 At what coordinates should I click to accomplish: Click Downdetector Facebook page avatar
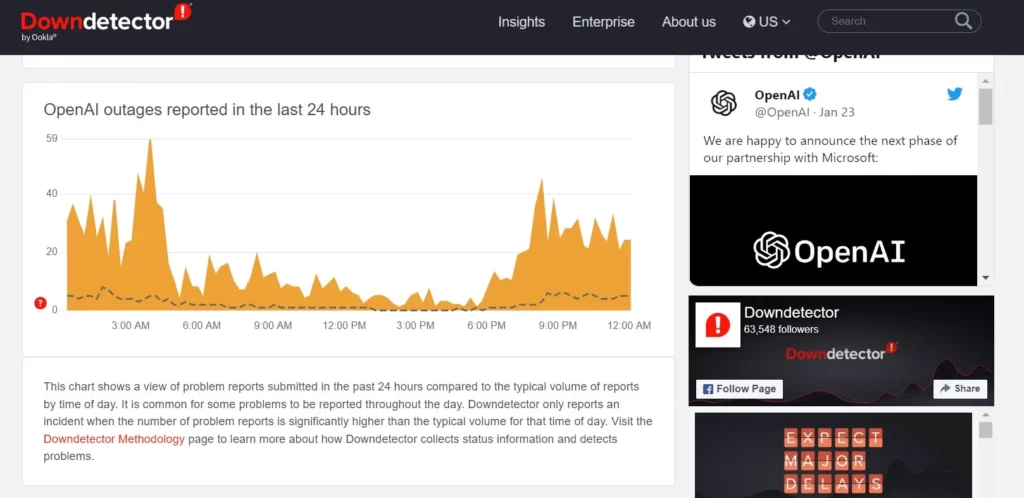[x=717, y=324]
